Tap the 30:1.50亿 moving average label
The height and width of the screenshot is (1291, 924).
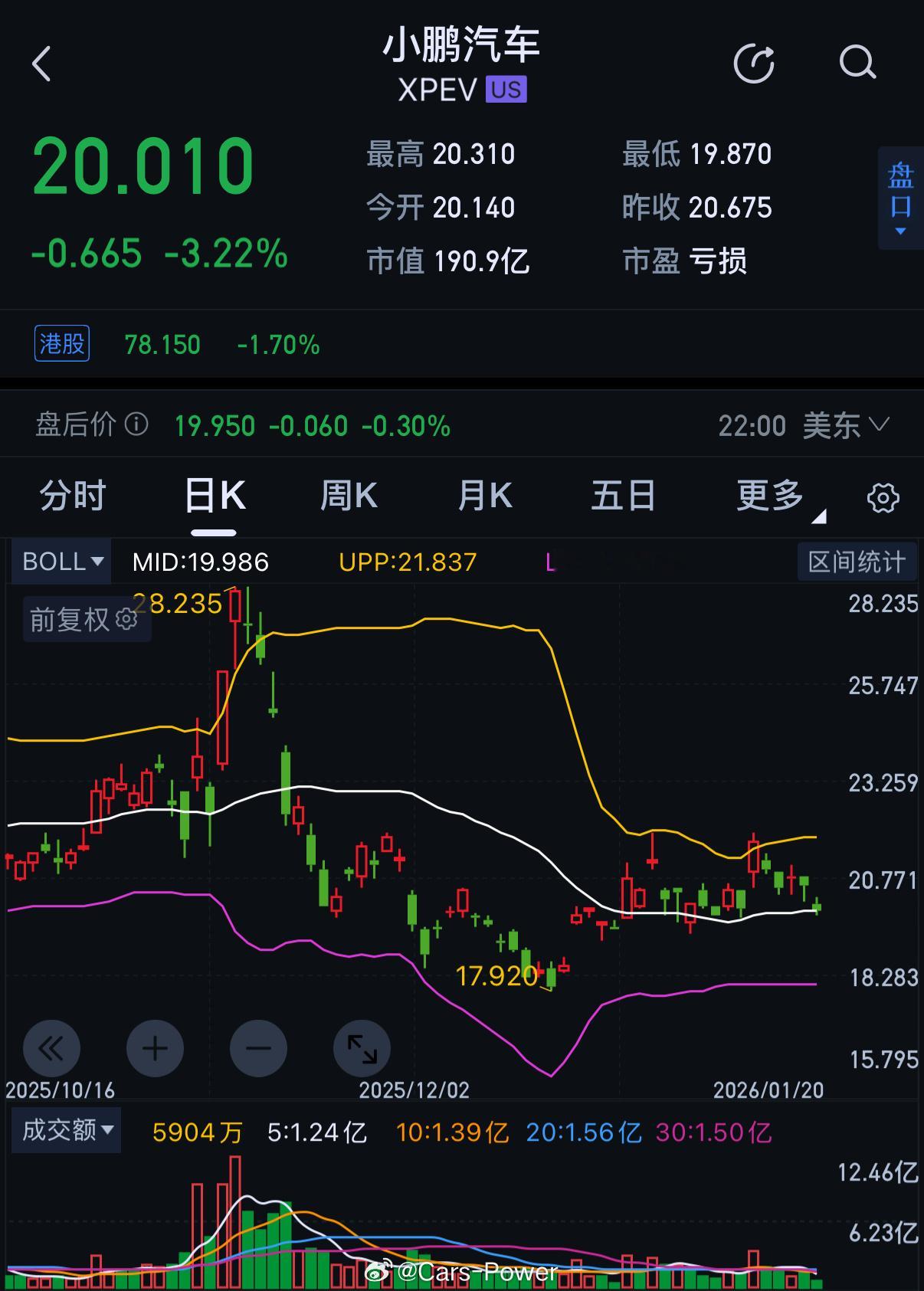(x=713, y=1132)
